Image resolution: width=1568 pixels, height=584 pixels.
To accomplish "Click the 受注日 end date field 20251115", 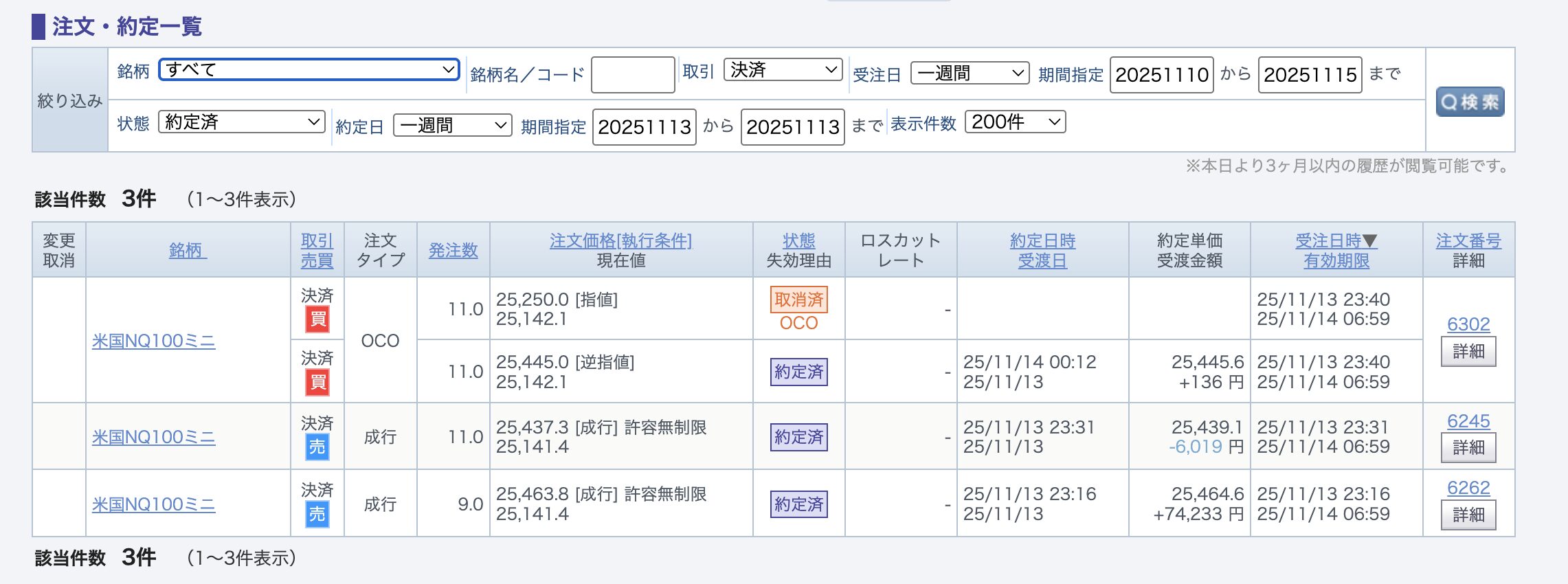I will 1310,74.
